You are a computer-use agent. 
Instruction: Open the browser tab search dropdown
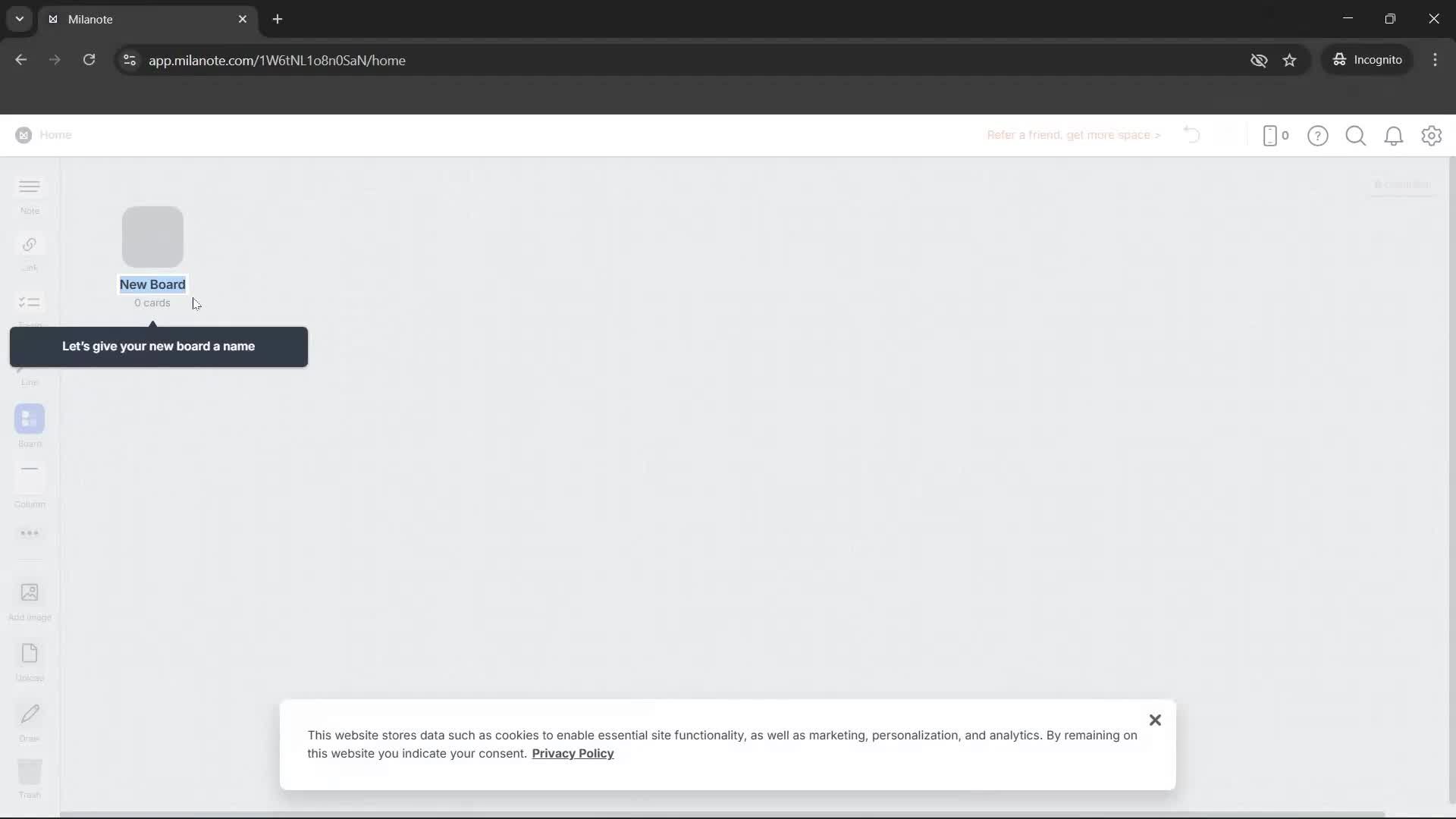point(19,19)
